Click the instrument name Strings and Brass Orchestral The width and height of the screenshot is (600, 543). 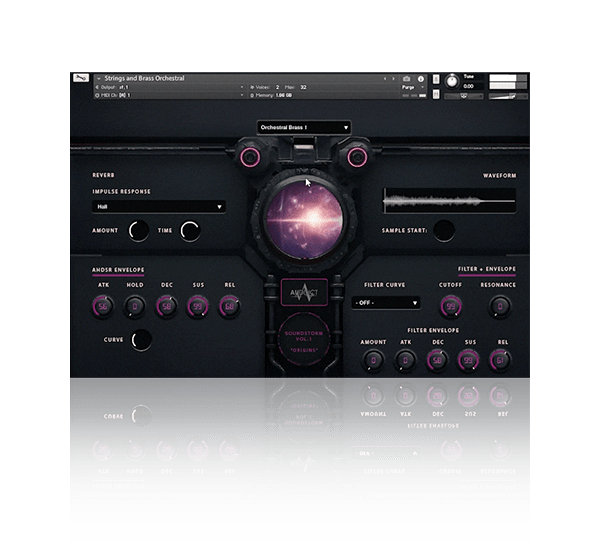coord(144,78)
